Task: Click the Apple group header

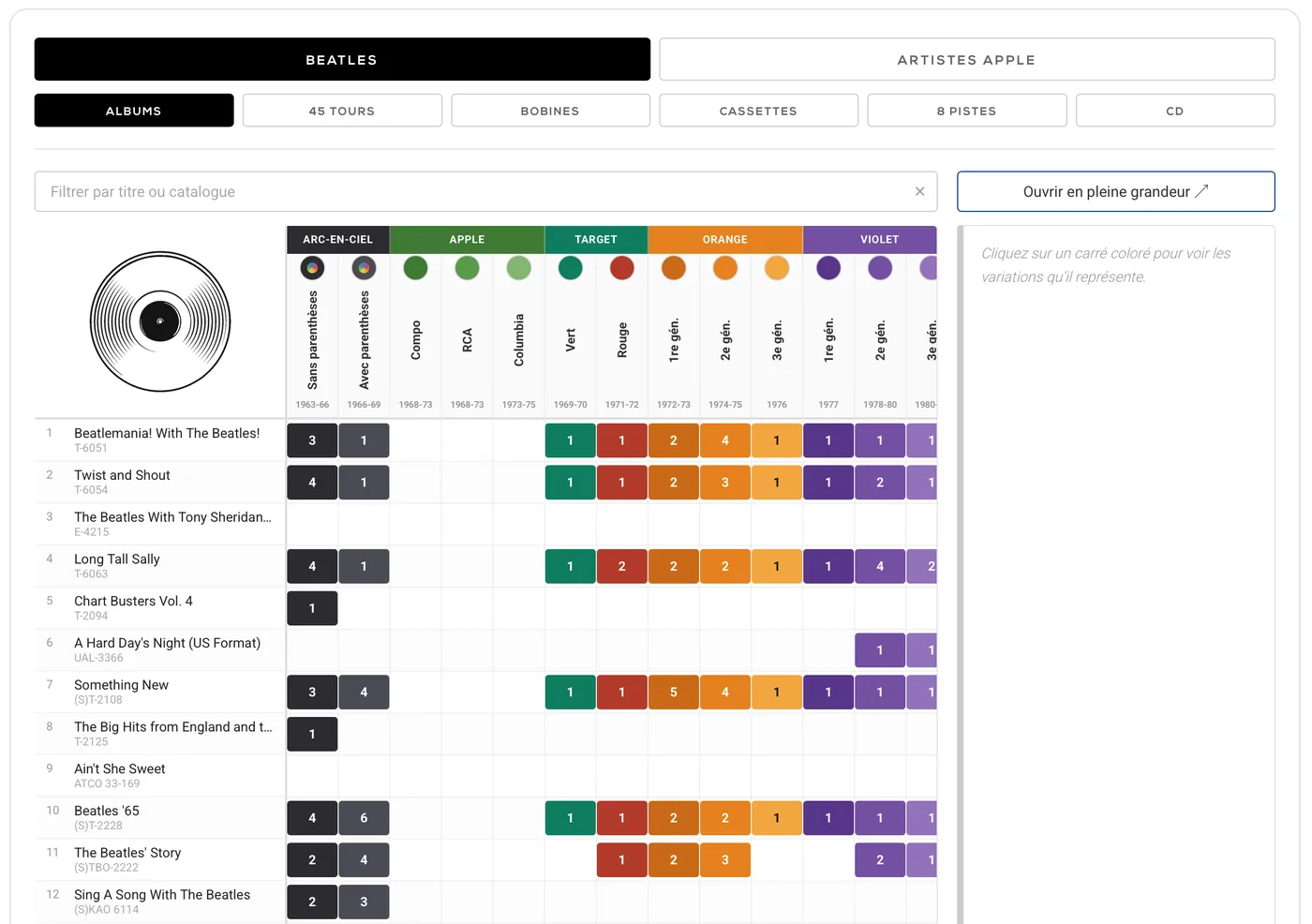Action: [467, 239]
